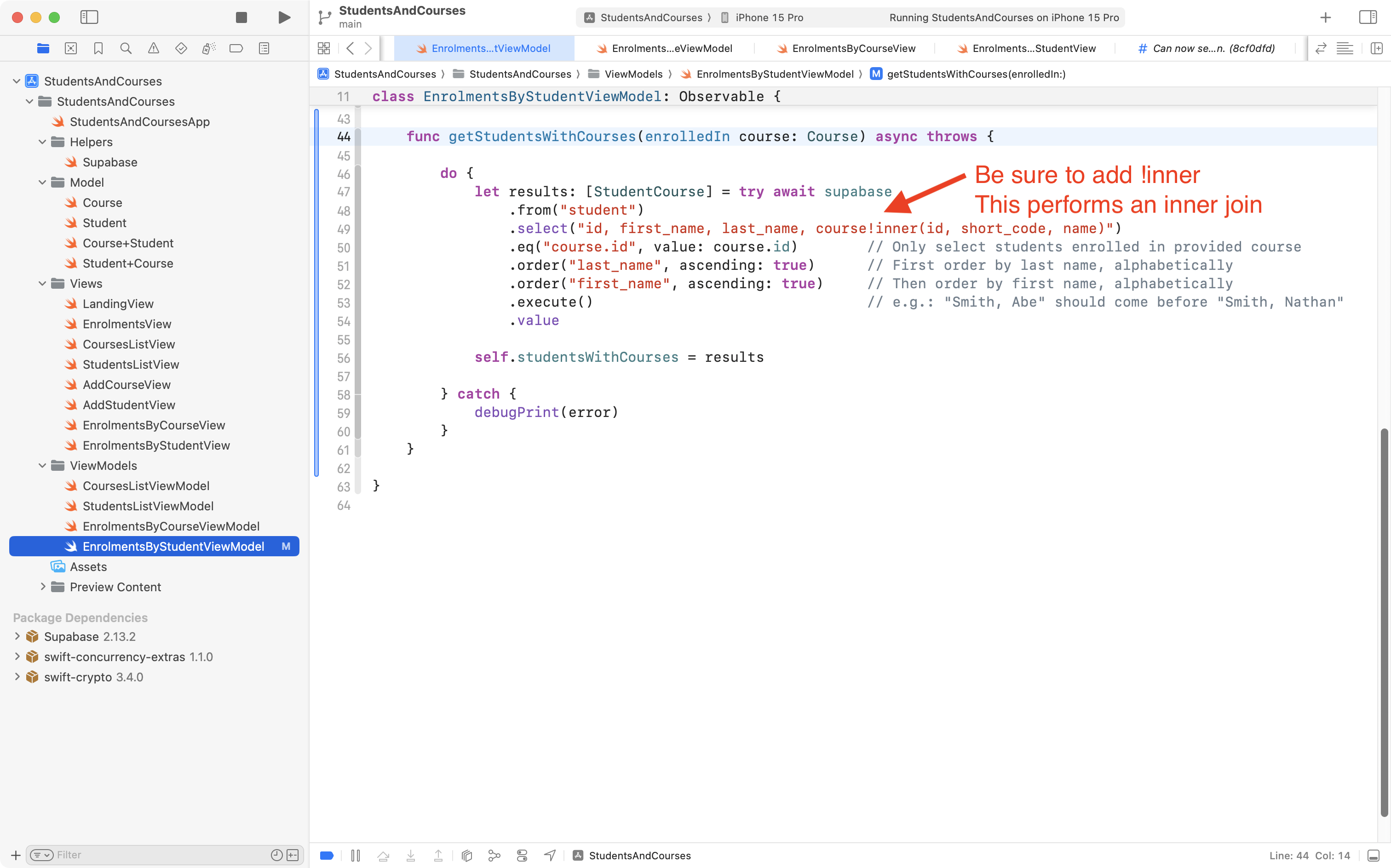Click the Stop button in toolbar

point(241,17)
